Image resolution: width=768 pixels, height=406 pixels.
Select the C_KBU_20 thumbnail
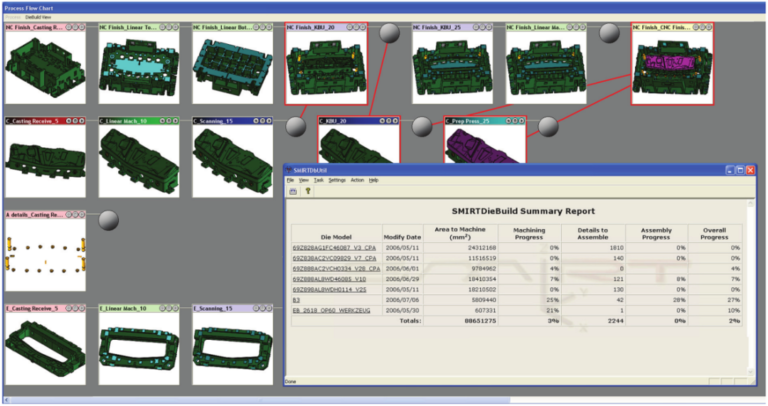point(359,144)
